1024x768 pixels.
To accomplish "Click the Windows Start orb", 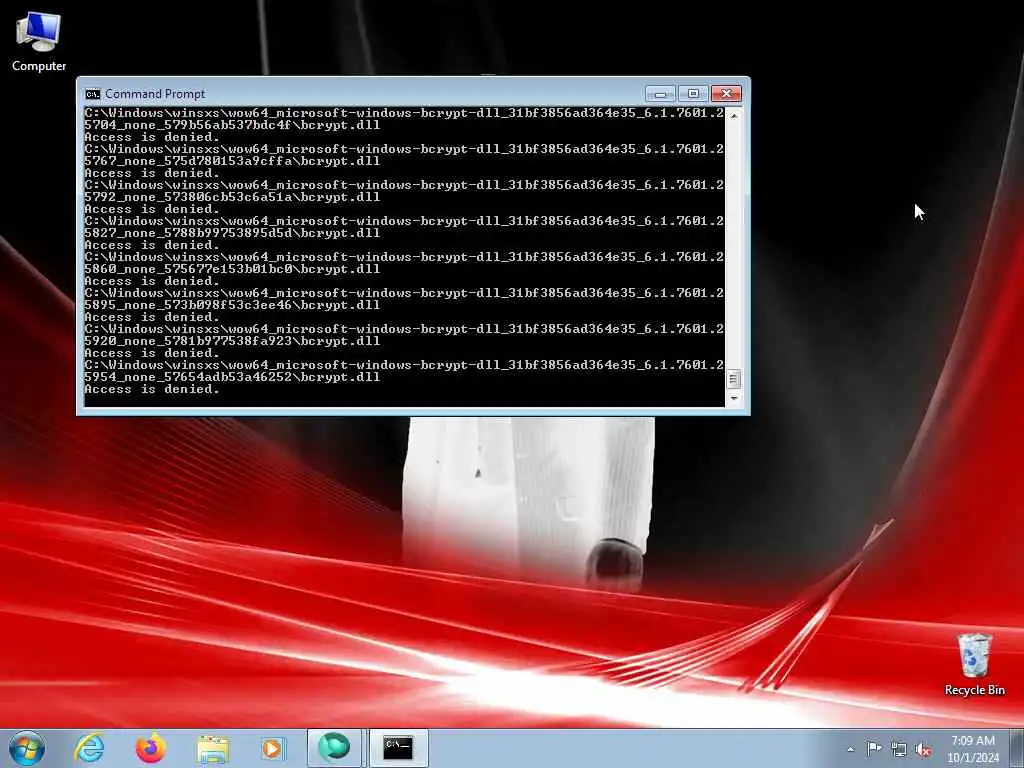I will [x=27, y=748].
